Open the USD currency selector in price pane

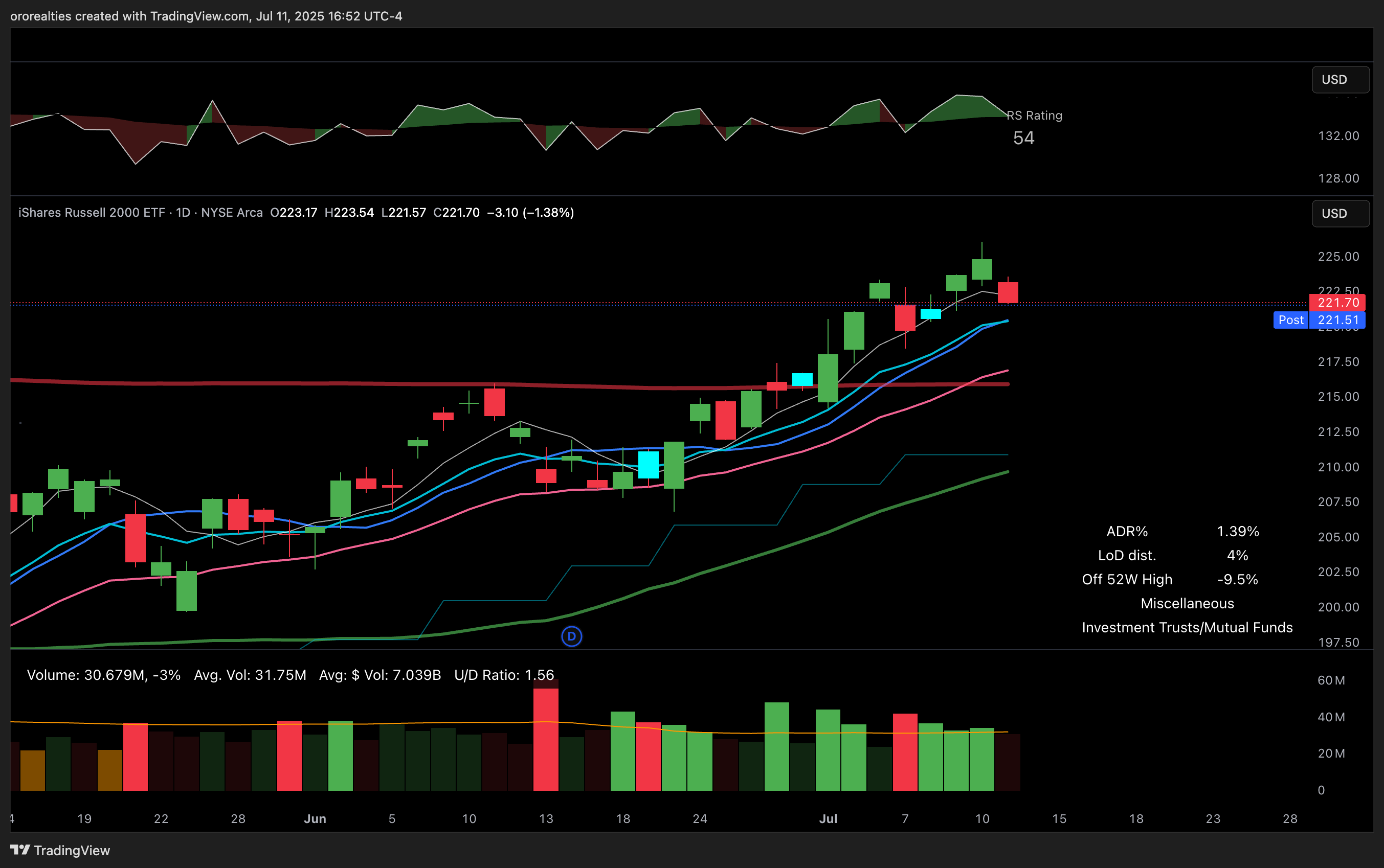[x=1341, y=213]
